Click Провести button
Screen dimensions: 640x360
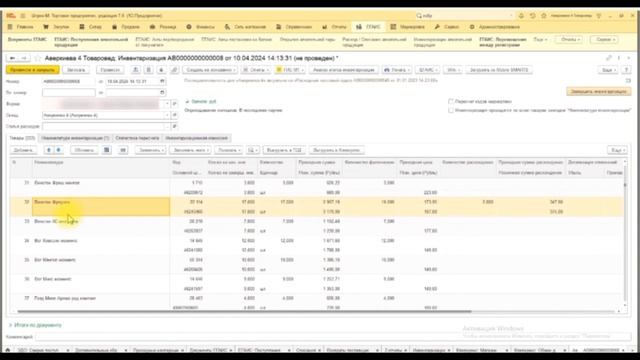[x=110, y=70]
